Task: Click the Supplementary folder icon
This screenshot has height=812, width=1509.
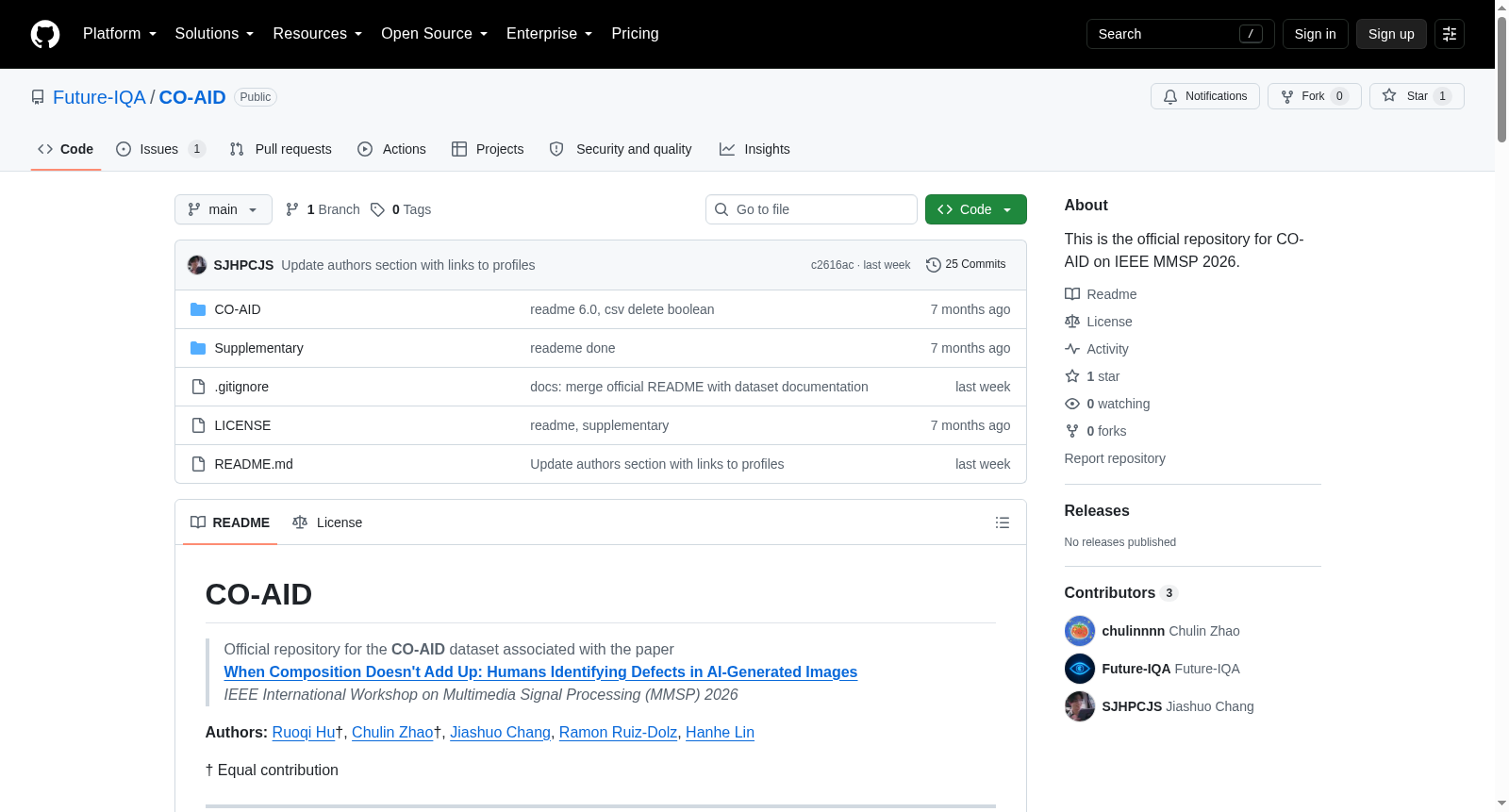Action: tap(198, 348)
